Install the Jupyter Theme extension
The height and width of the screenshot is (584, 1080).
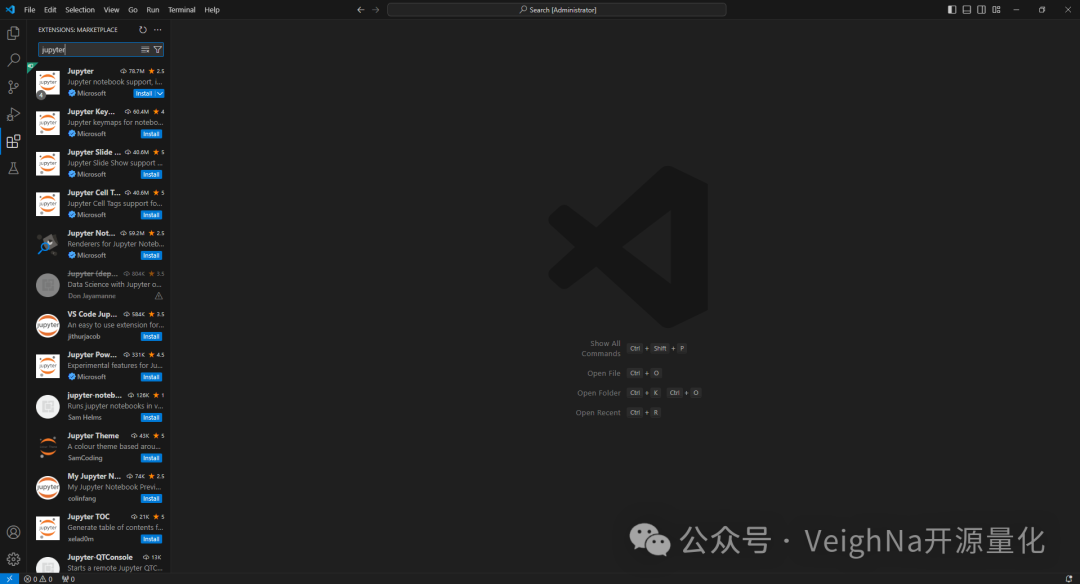click(151, 458)
